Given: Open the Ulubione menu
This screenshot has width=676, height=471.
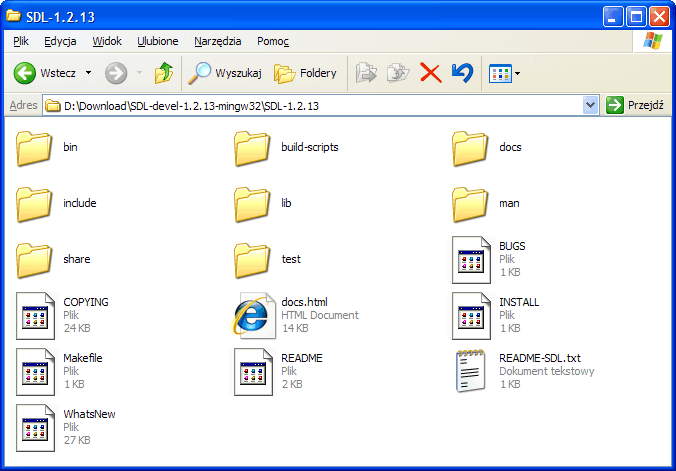Looking at the screenshot, I should click(158, 41).
